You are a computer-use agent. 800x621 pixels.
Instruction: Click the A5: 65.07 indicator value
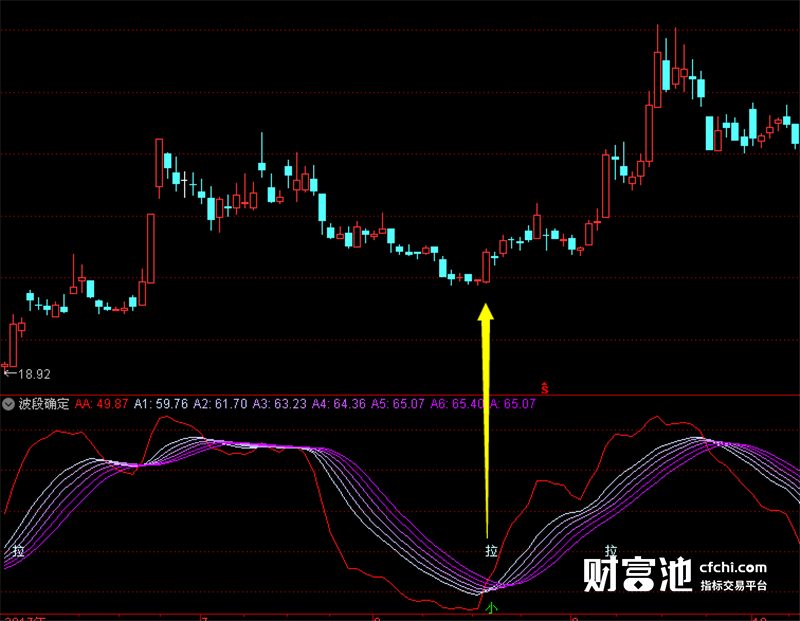coord(397,404)
